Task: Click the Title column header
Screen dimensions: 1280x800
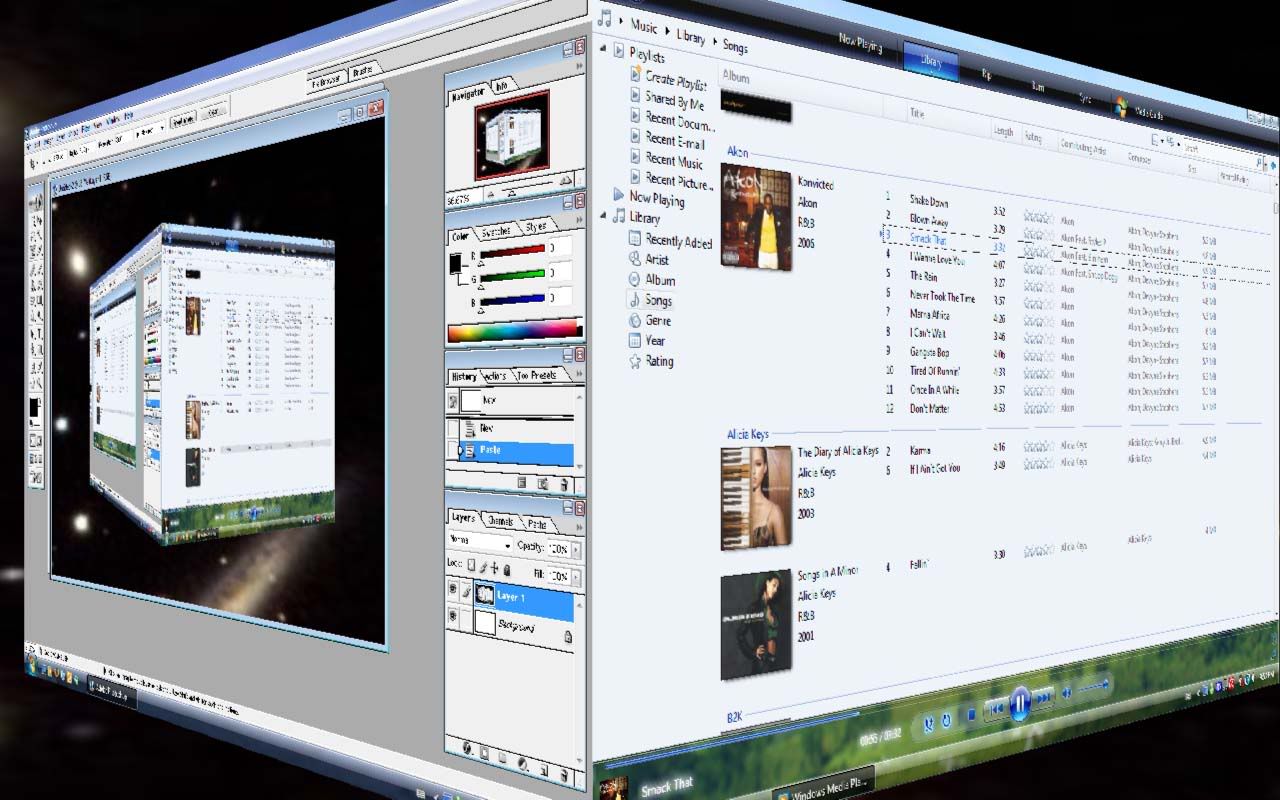Action: [x=917, y=113]
